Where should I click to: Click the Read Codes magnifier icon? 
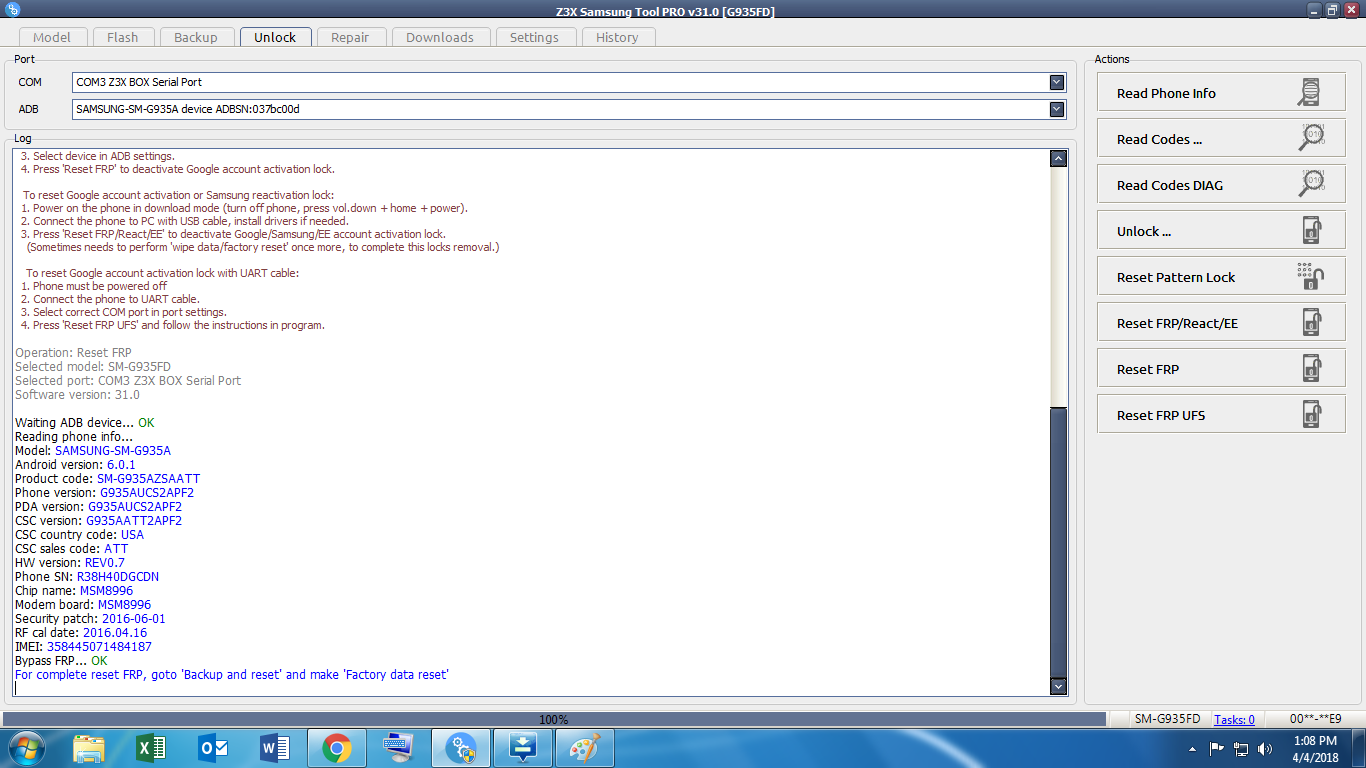(1311, 138)
